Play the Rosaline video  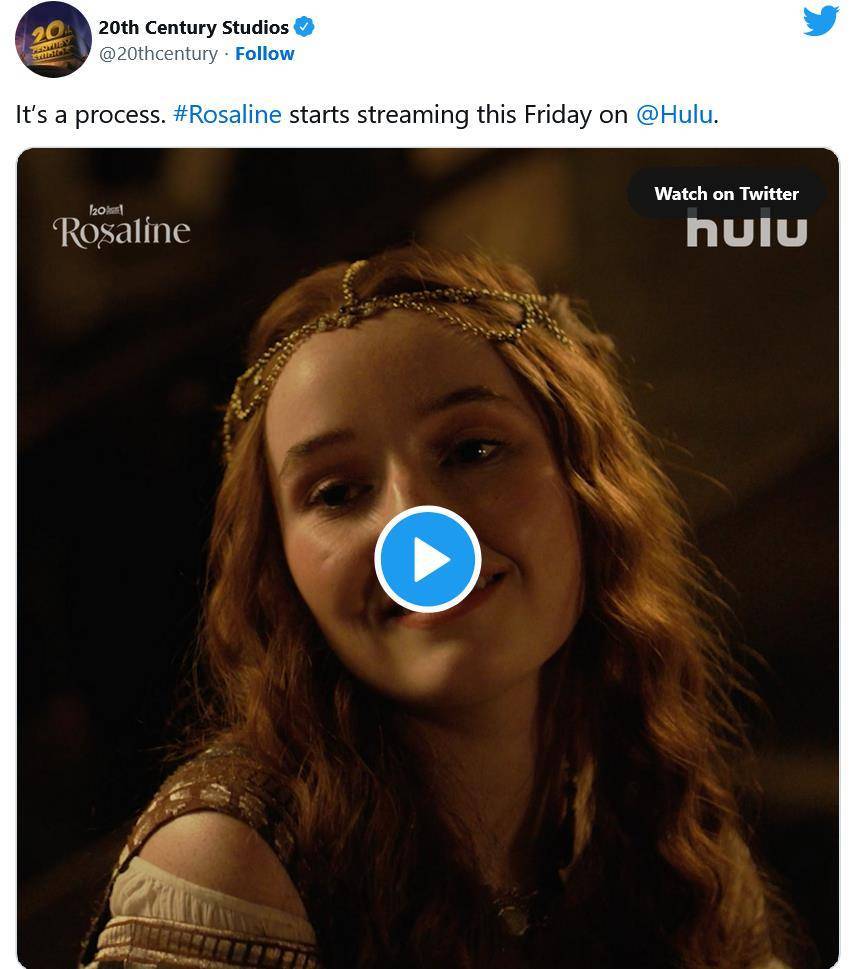pos(428,559)
